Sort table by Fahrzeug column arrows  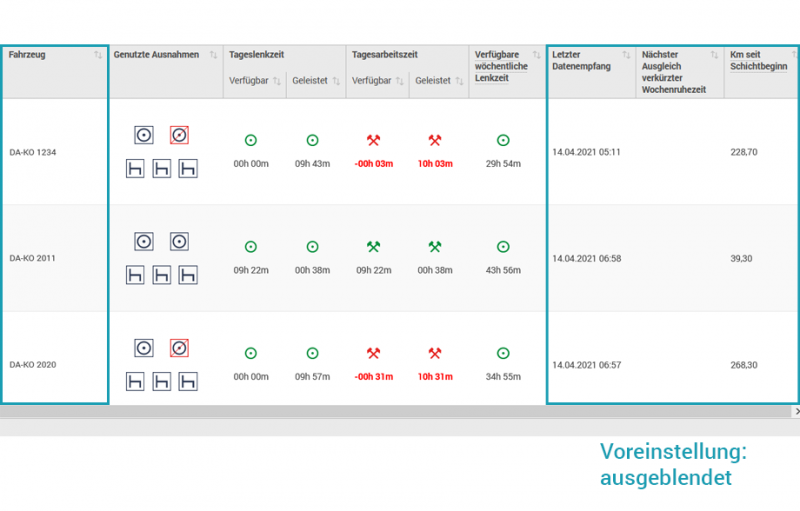[x=98, y=55]
